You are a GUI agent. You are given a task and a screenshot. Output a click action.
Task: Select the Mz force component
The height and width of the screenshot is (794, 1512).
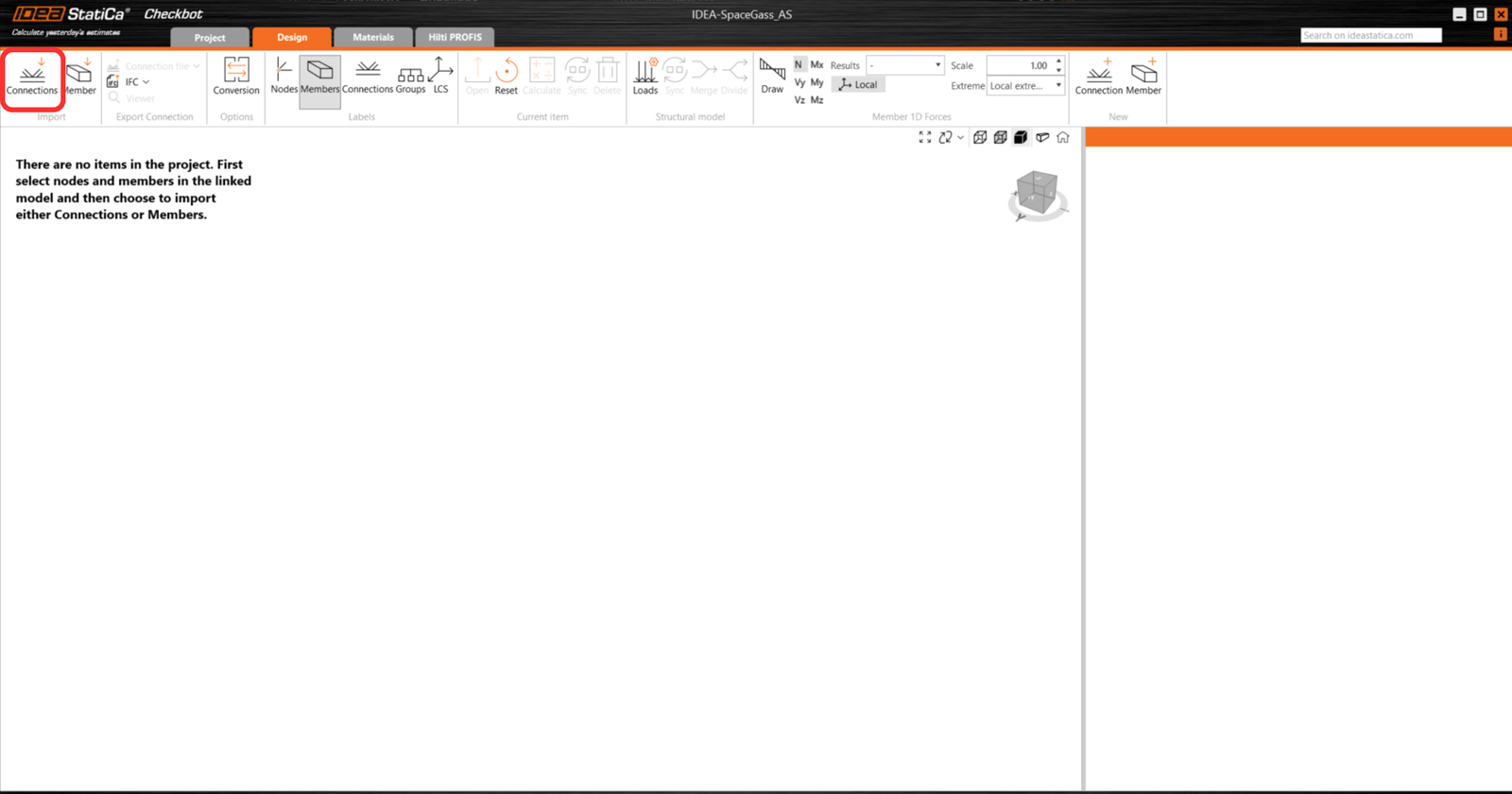816,100
